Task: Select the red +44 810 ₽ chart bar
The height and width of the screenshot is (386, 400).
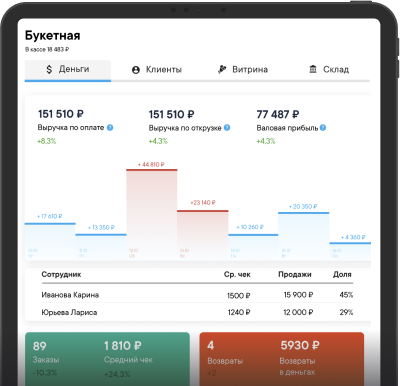Action: pyautogui.click(x=152, y=215)
